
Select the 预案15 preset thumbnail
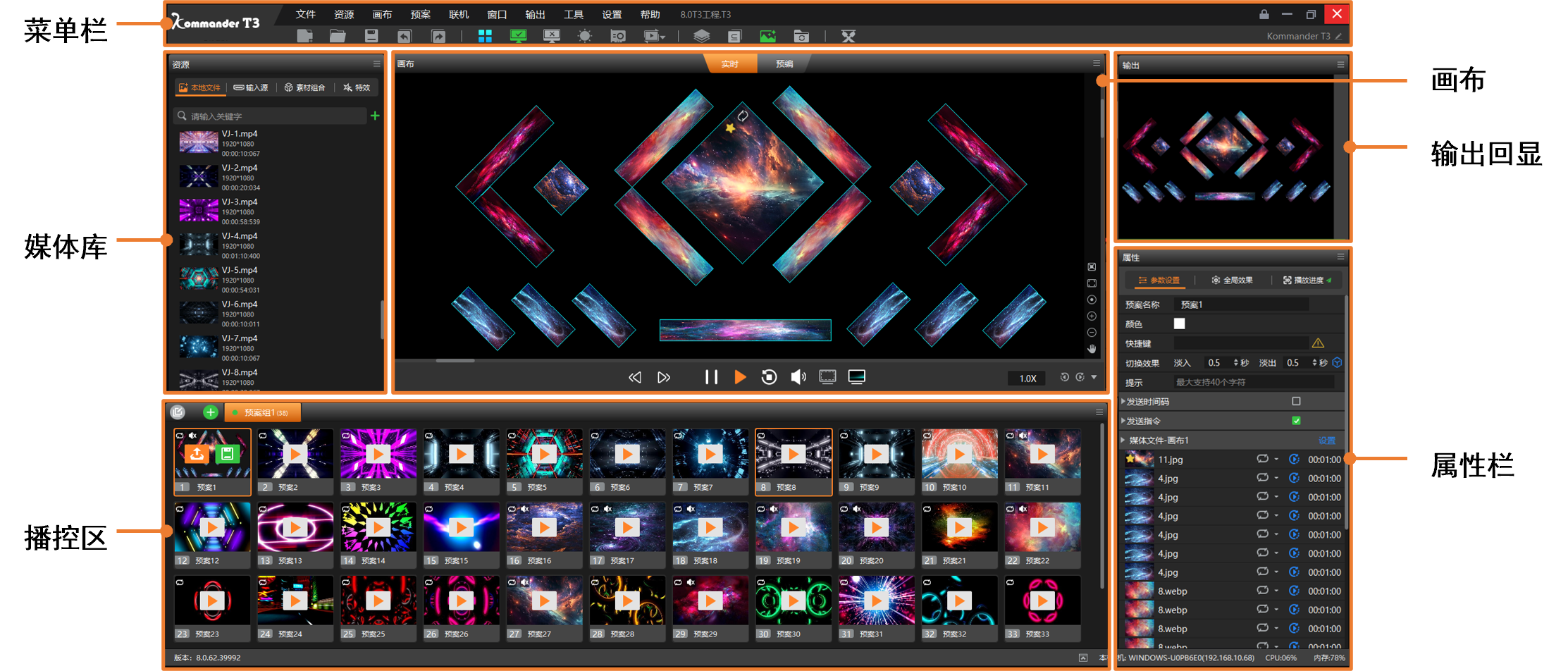pyautogui.click(x=461, y=527)
